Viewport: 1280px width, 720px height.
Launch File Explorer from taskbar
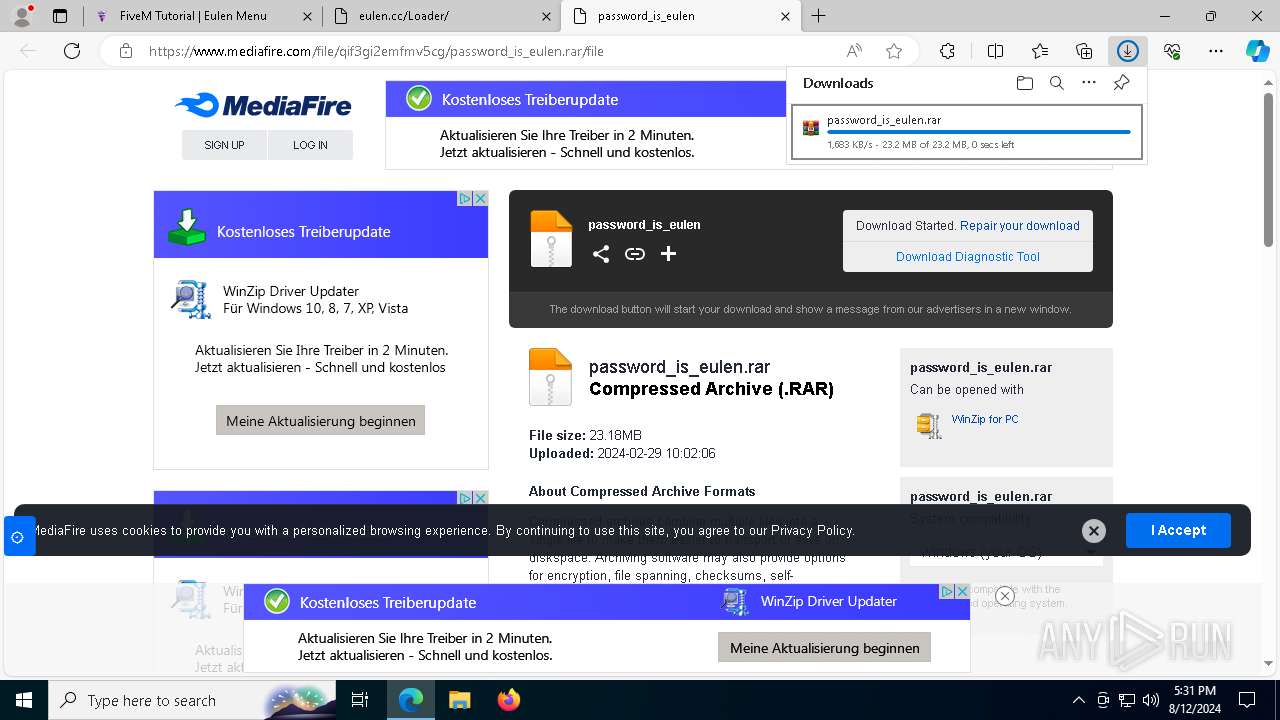[x=459, y=700]
